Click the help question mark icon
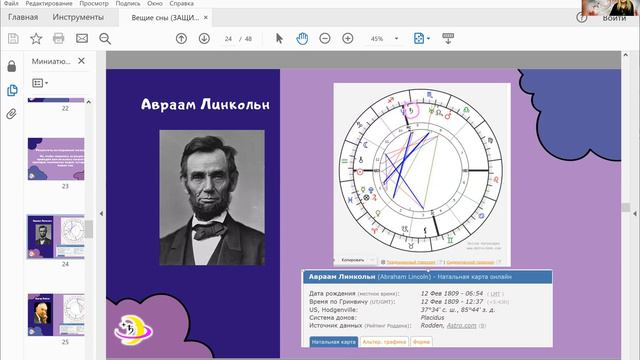 pos(582,18)
